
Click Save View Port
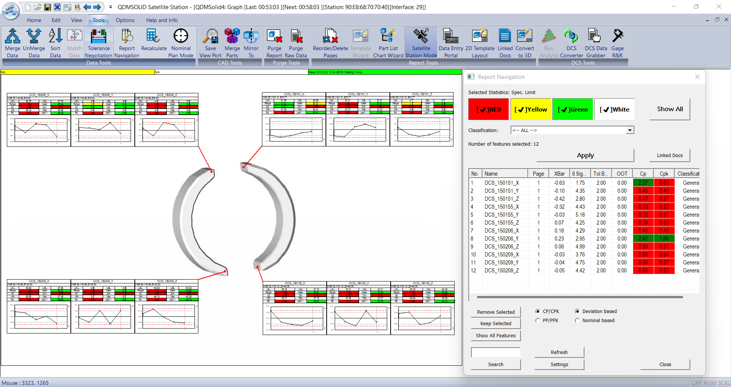210,43
